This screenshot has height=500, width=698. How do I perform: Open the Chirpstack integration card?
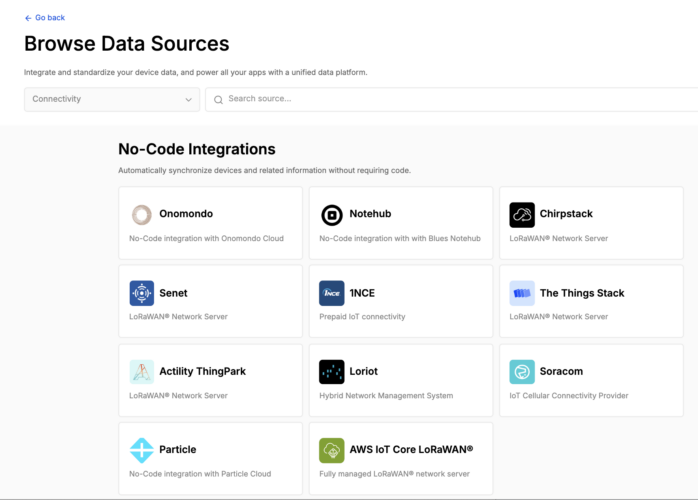tap(591, 223)
